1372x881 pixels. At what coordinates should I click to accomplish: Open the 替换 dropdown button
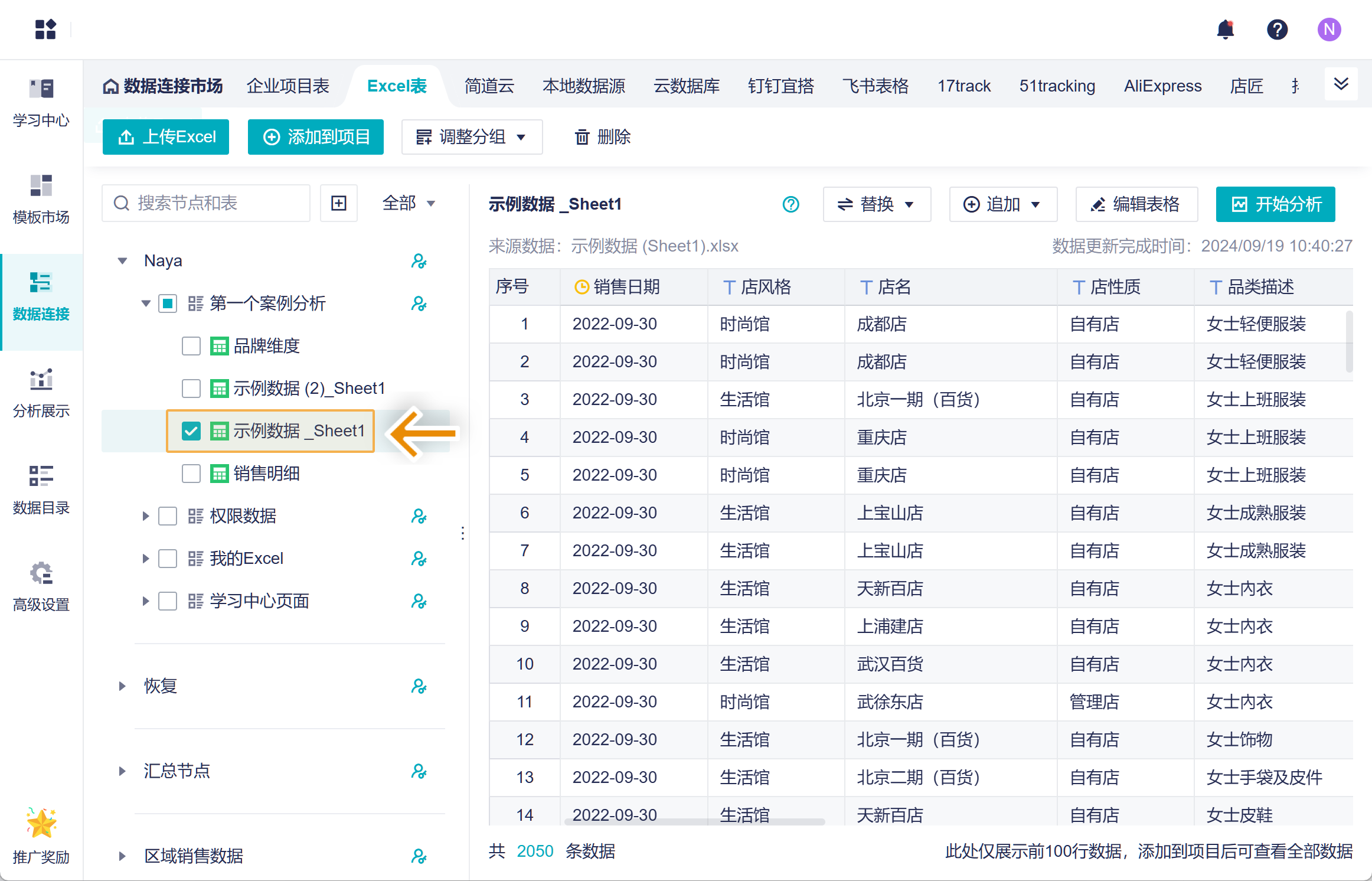[877, 204]
